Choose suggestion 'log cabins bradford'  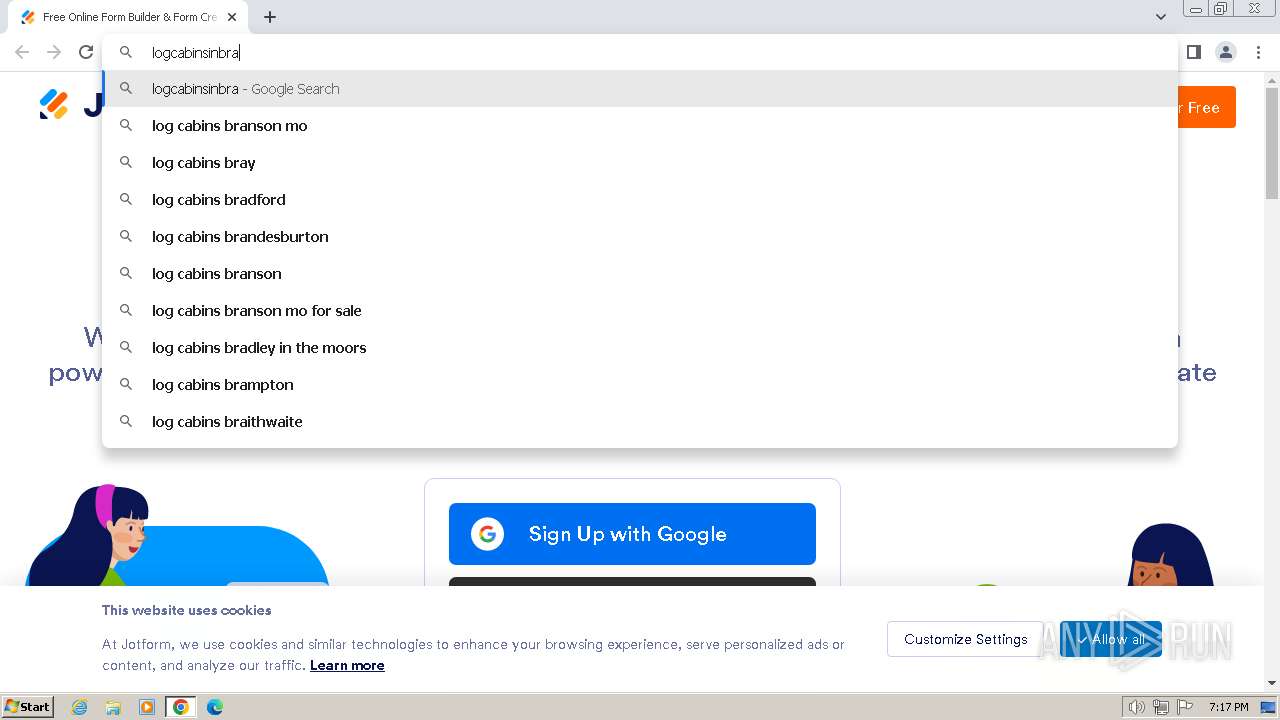point(640,200)
